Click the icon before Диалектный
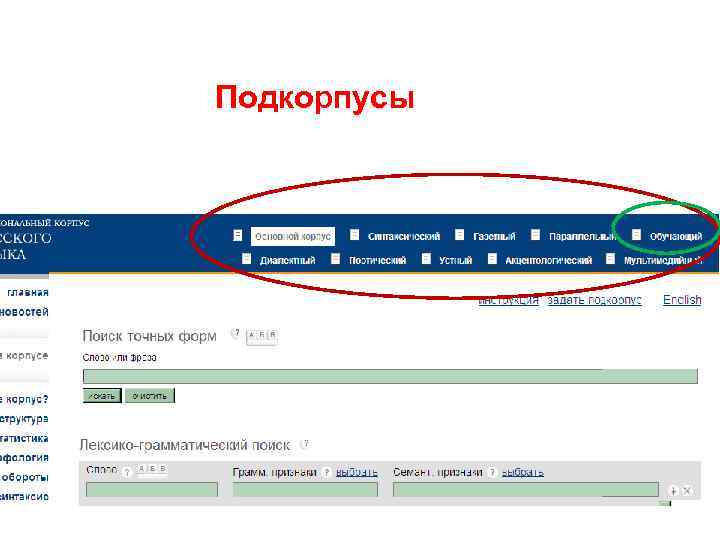Screen dimensions: 720x540 pyautogui.click(x=247, y=259)
